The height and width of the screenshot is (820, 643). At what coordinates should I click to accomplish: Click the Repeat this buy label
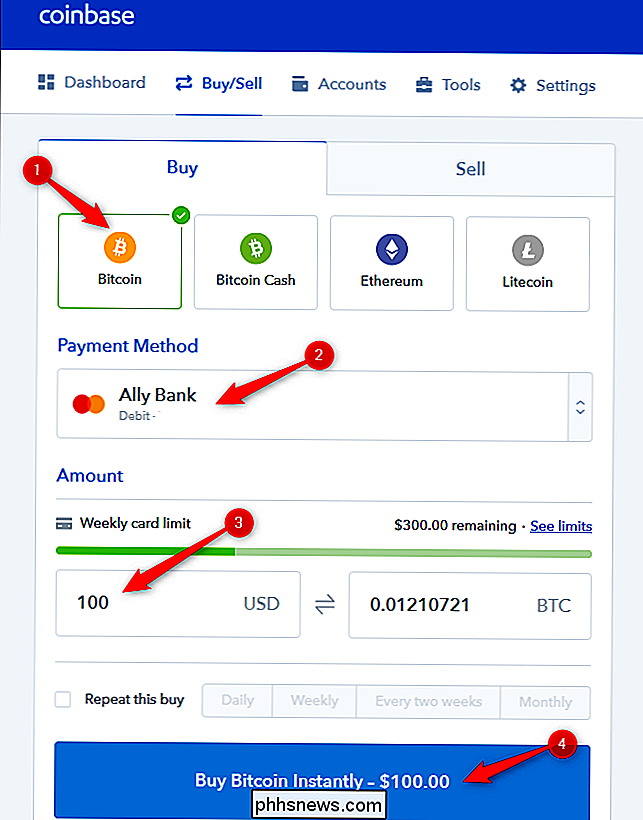[x=134, y=699]
